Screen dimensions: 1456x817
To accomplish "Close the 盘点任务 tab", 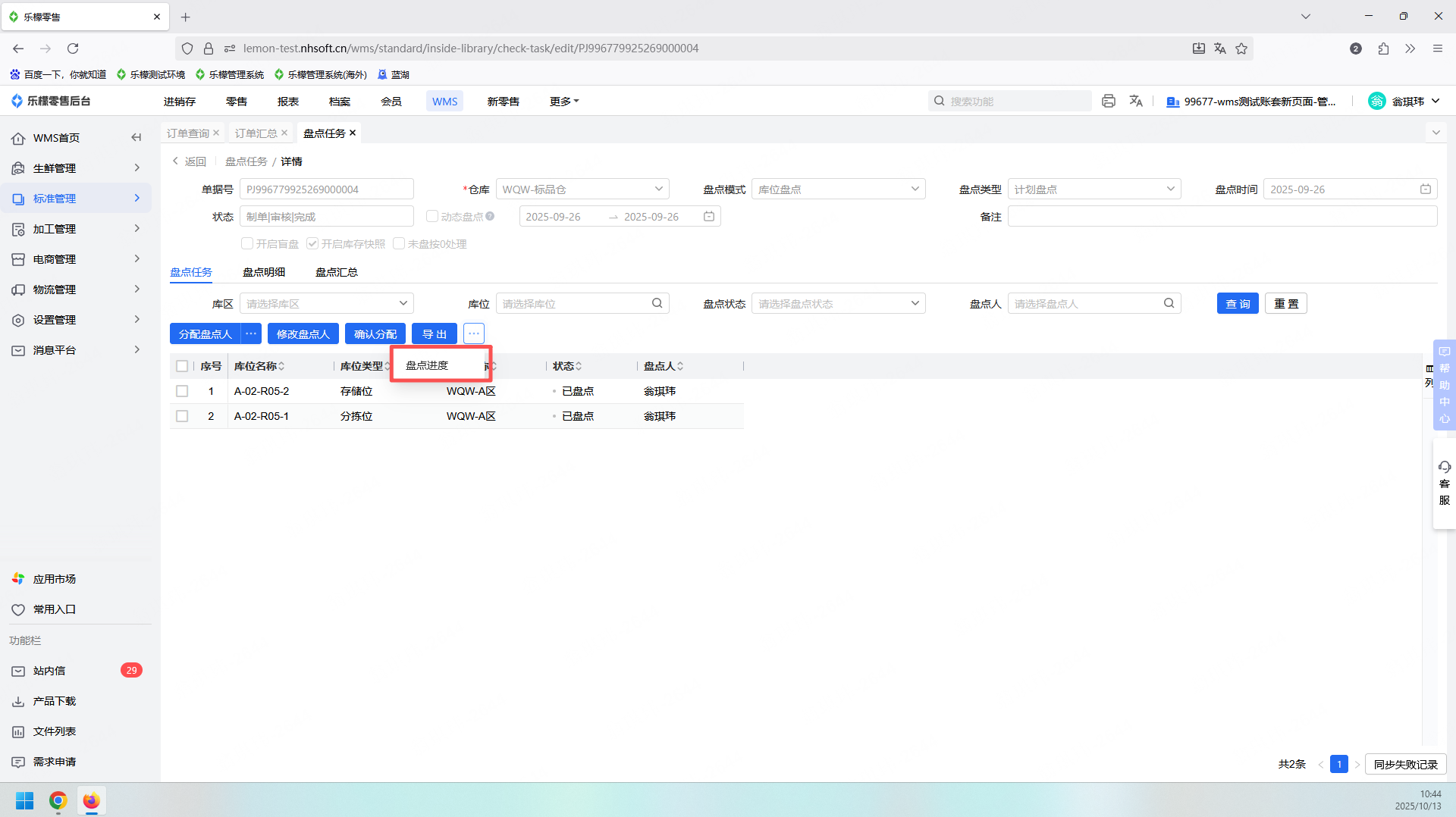I will (353, 133).
